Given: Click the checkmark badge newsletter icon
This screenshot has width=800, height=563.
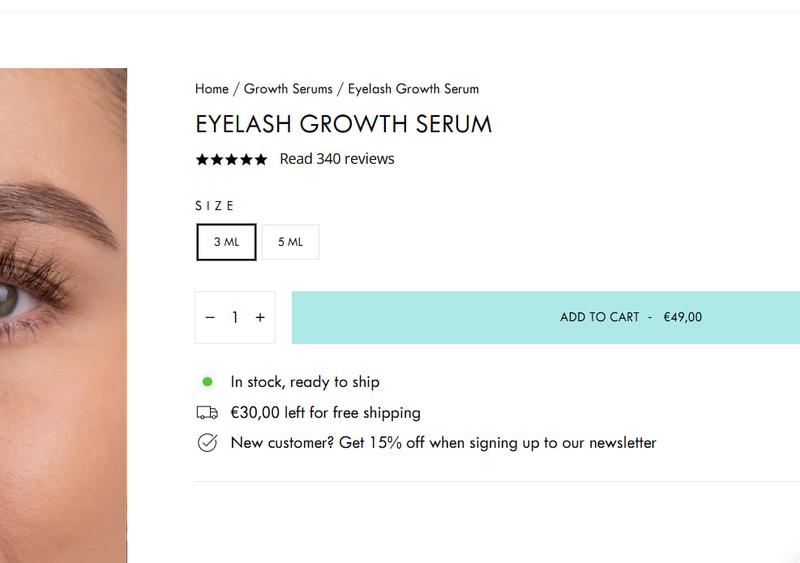Looking at the screenshot, I should coord(207,442).
